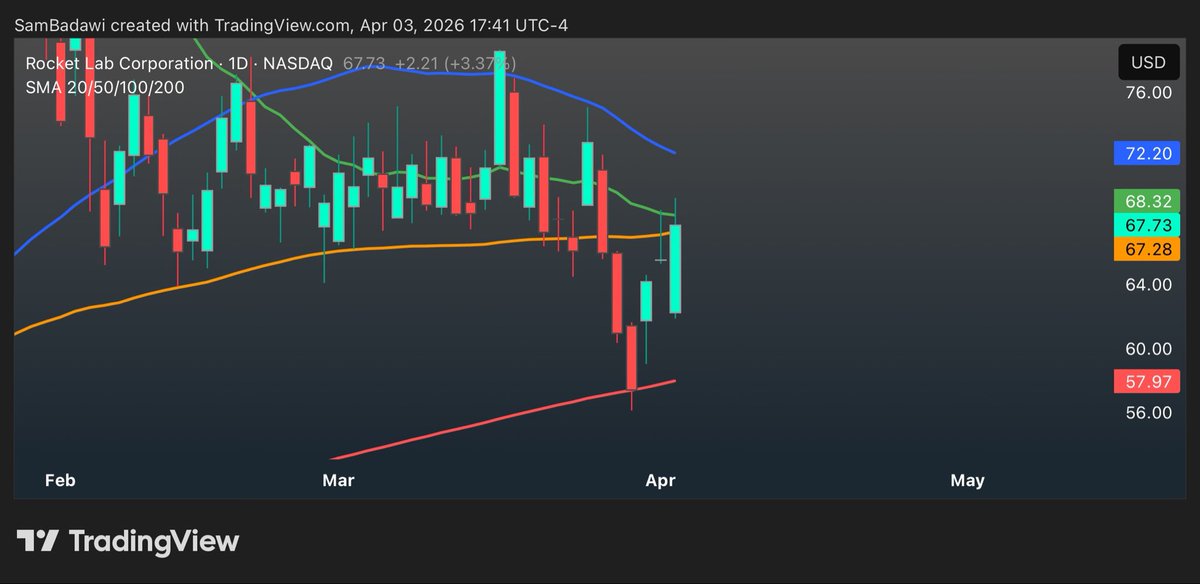Click the TradingView logo icon
The image size is (1200, 584).
pos(38,542)
